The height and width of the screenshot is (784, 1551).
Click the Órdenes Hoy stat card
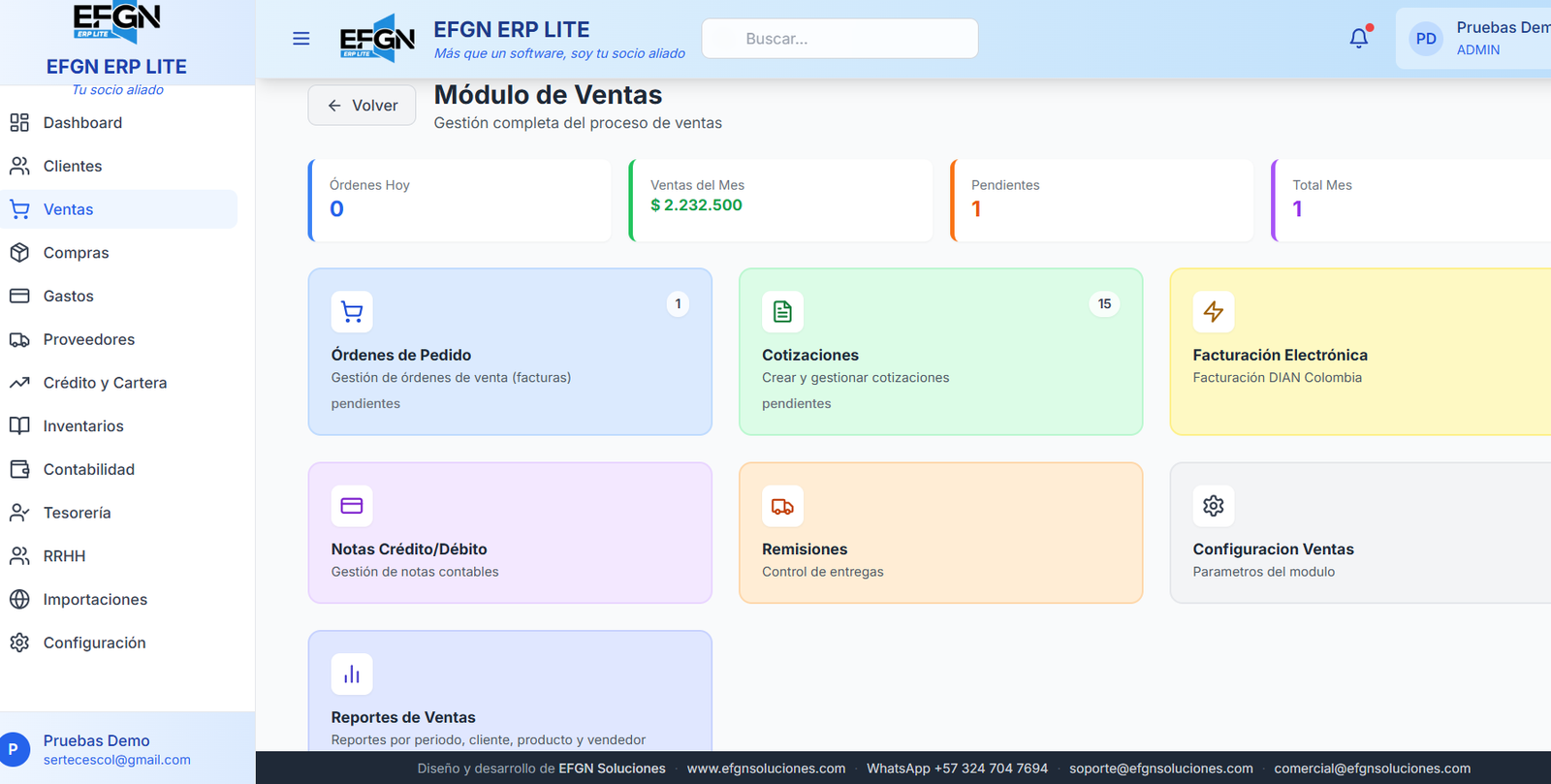[459, 201]
